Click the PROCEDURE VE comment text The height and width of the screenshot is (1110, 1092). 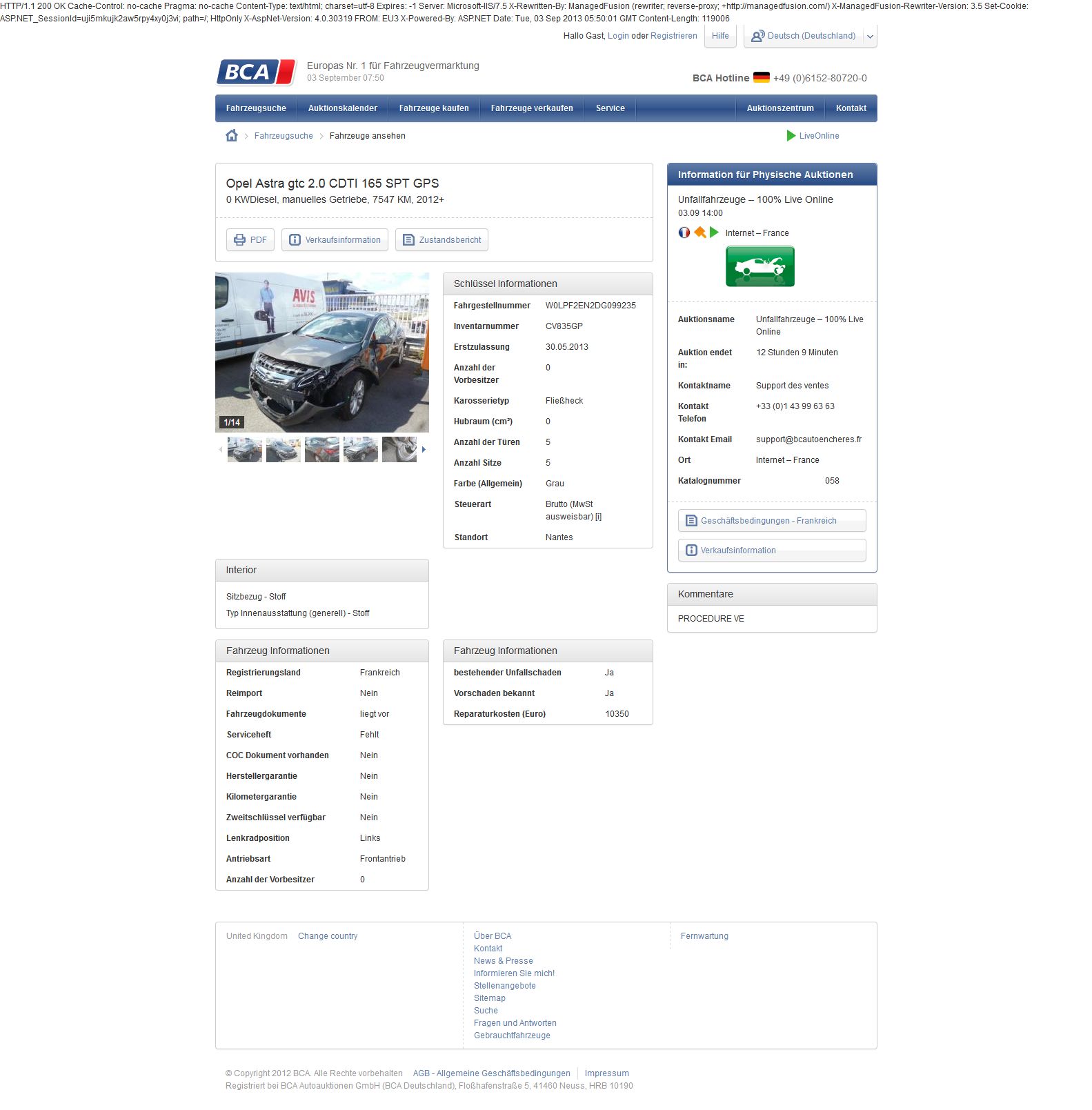[x=711, y=619]
